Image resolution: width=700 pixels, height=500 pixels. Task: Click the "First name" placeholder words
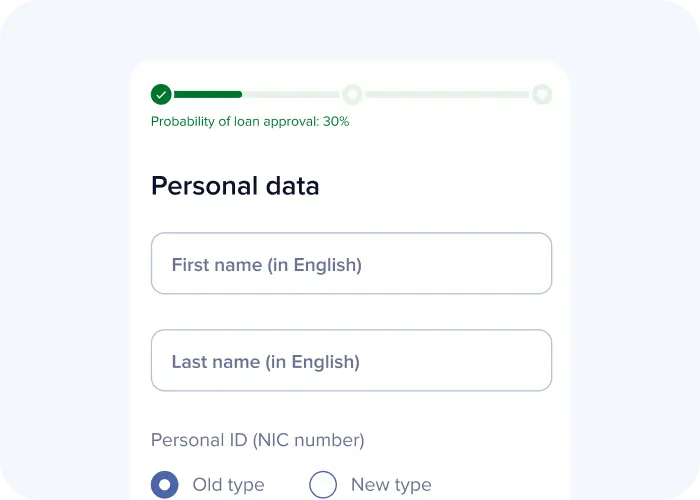pyautogui.click(x=217, y=265)
